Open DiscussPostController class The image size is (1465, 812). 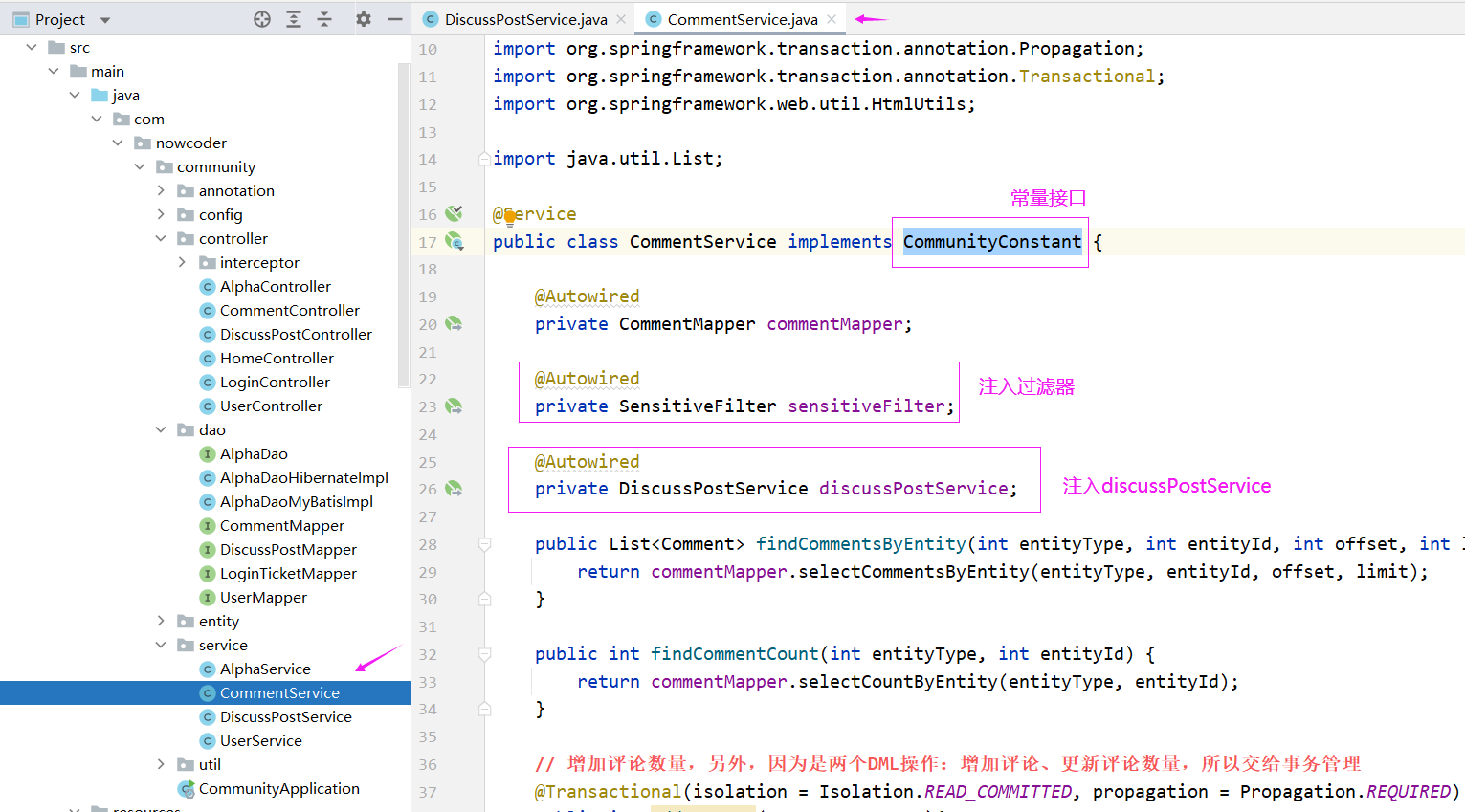pos(296,334)
